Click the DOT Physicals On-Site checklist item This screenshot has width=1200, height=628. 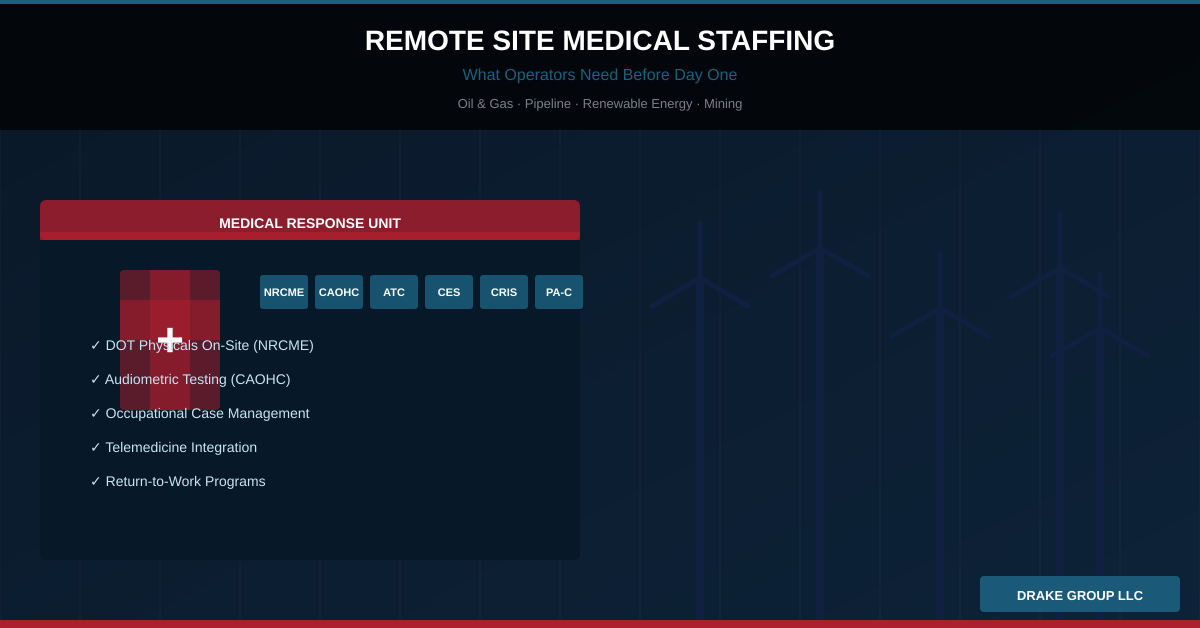point(202,345)
